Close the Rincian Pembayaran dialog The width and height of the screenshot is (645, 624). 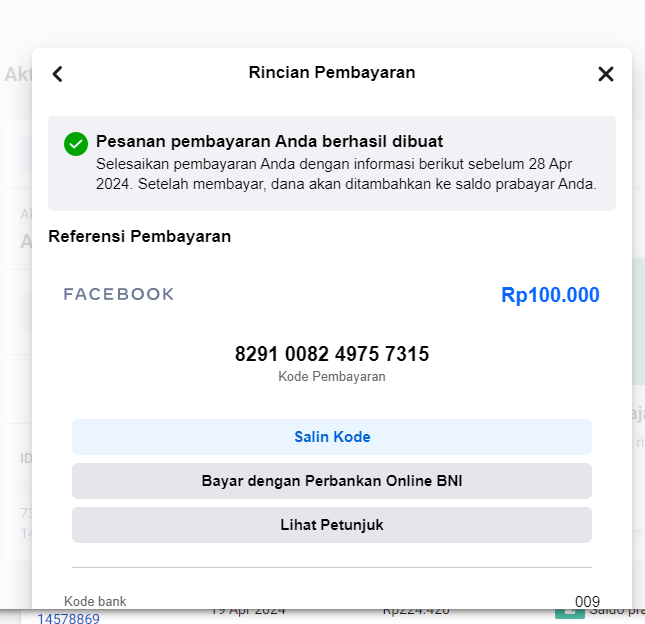606,74
